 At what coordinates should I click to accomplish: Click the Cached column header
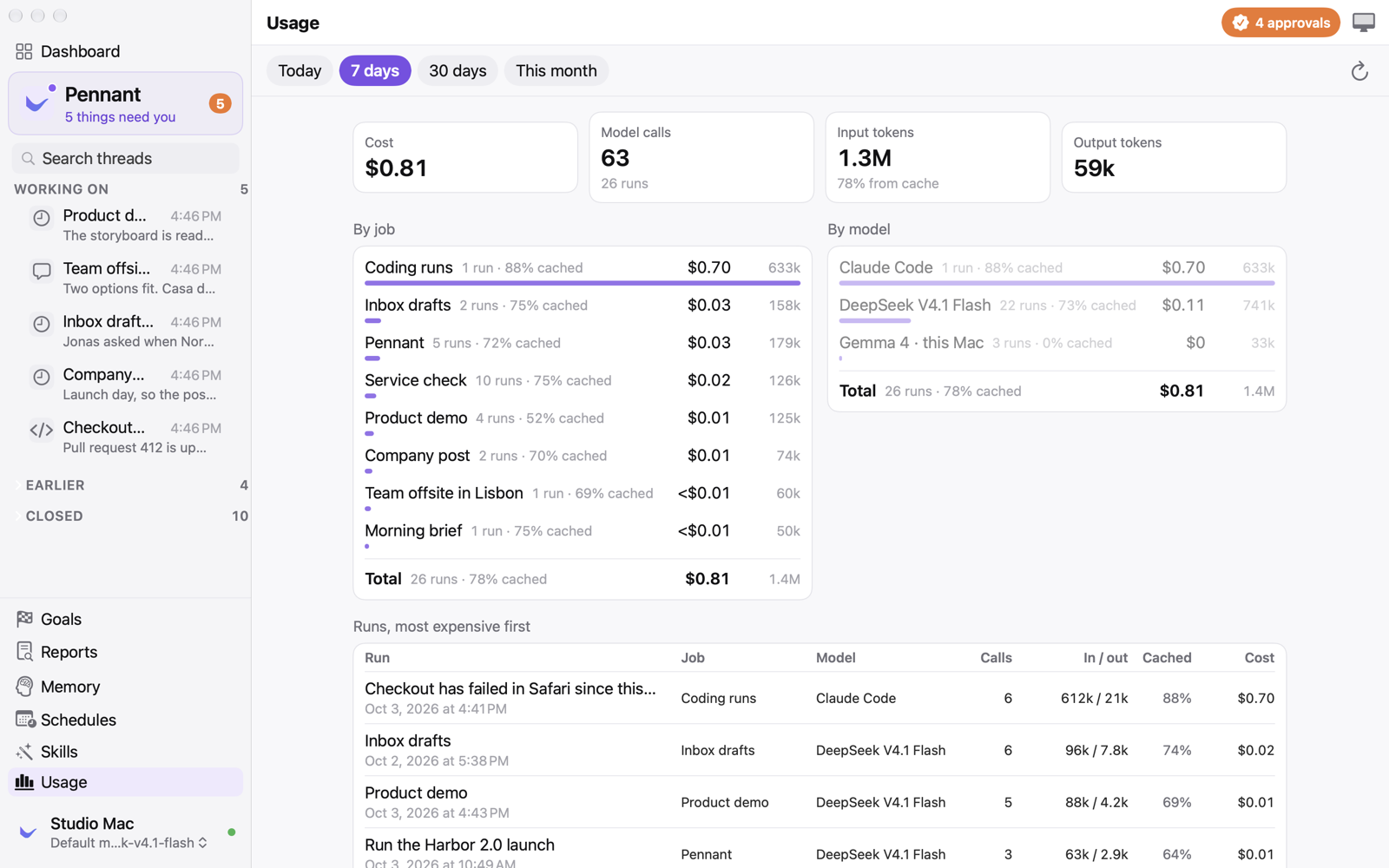pos(1167,658)
